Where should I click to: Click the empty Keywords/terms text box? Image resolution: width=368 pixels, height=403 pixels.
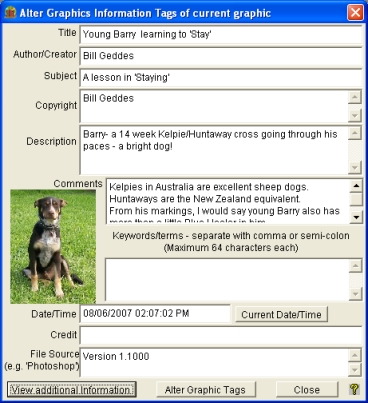[x=227, y=279]
